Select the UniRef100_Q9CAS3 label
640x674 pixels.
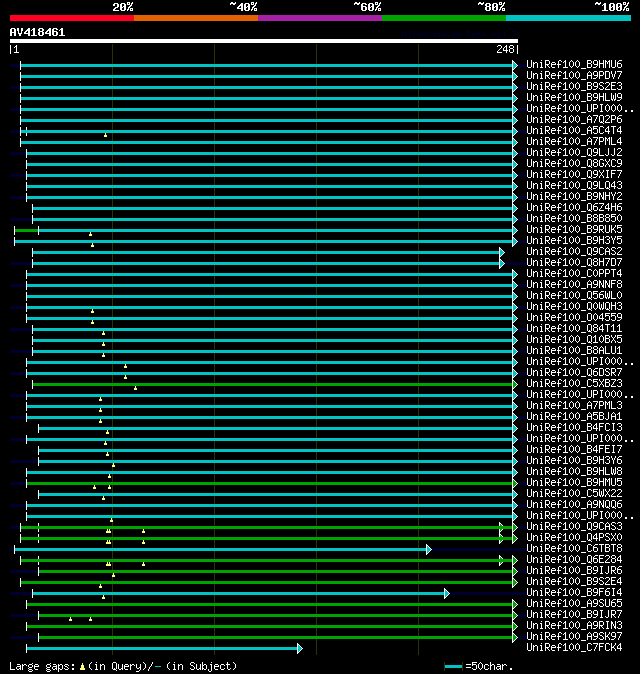[574, 527]
